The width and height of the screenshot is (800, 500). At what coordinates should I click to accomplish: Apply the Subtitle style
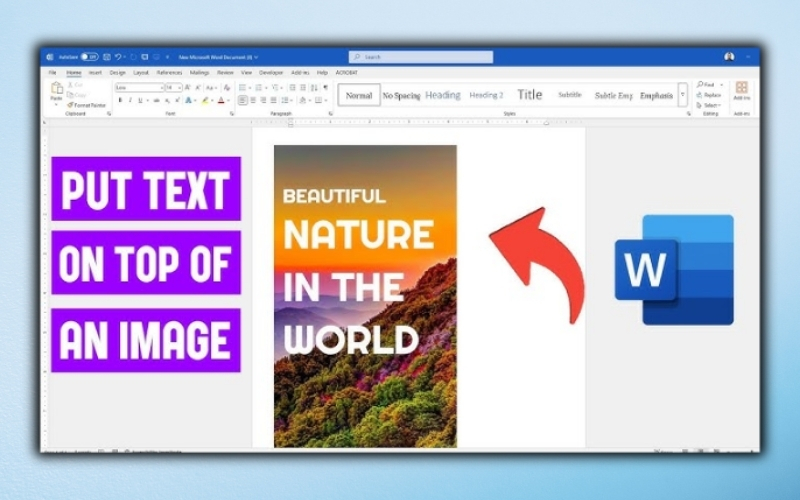click(x=570, y=95)
